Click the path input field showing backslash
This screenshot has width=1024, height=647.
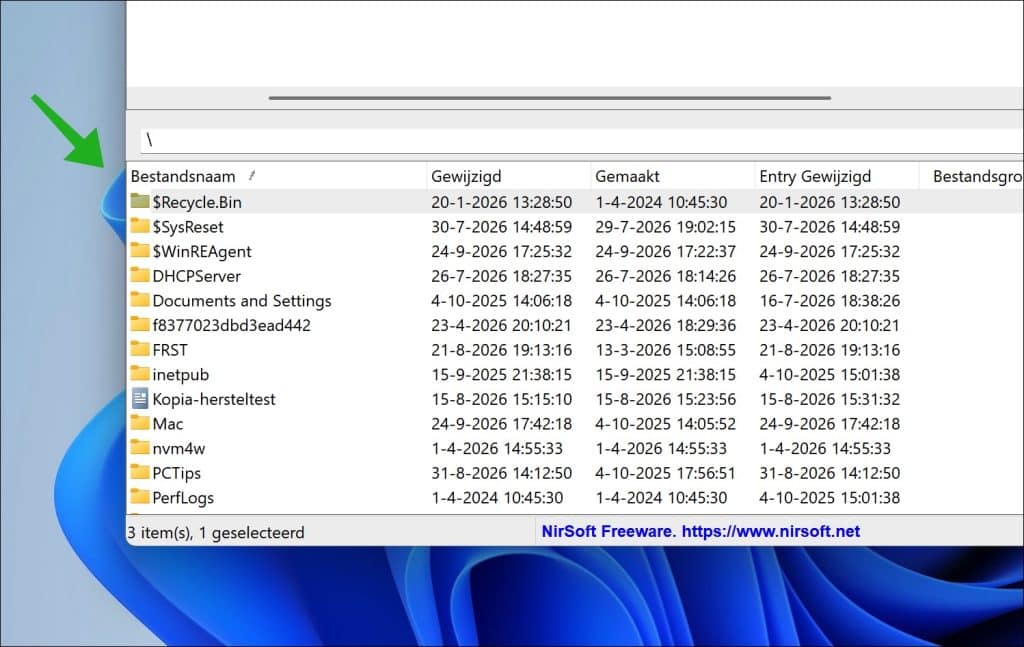click(582, 140)
